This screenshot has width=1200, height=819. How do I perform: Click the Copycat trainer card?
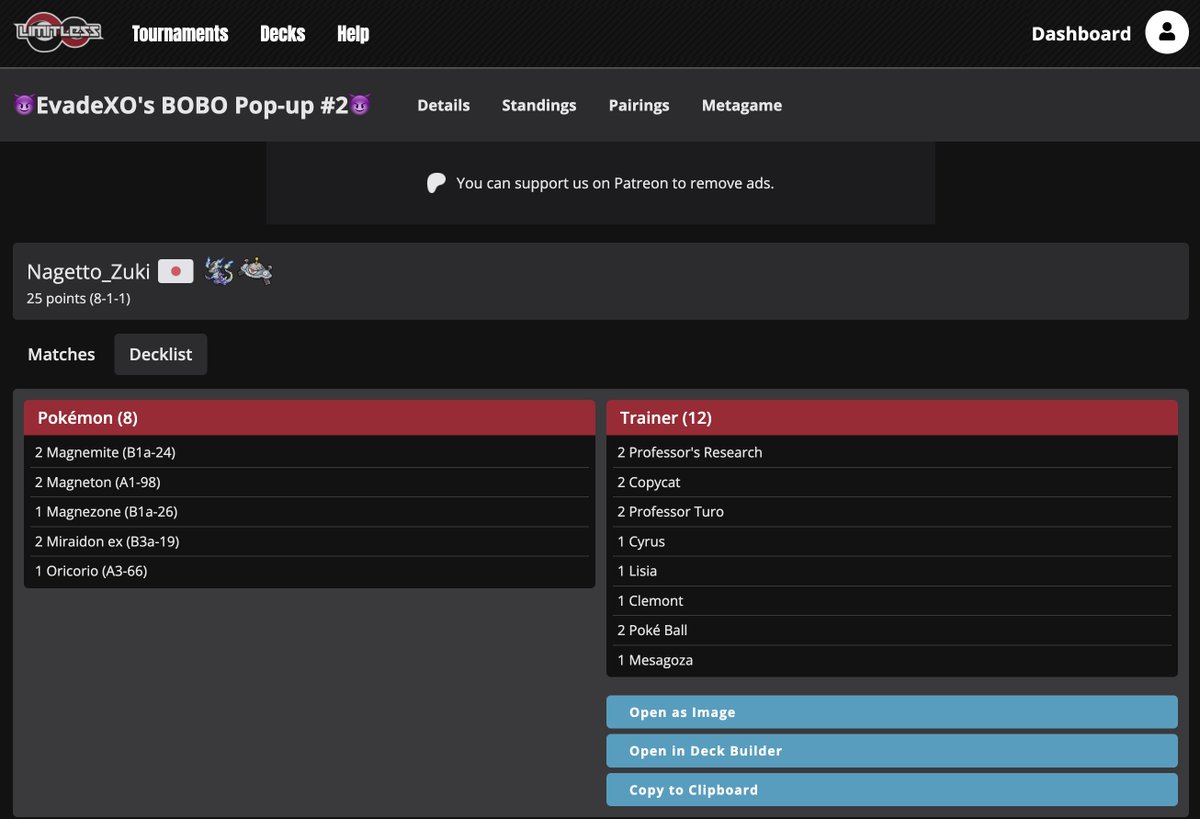click(892, 482)
